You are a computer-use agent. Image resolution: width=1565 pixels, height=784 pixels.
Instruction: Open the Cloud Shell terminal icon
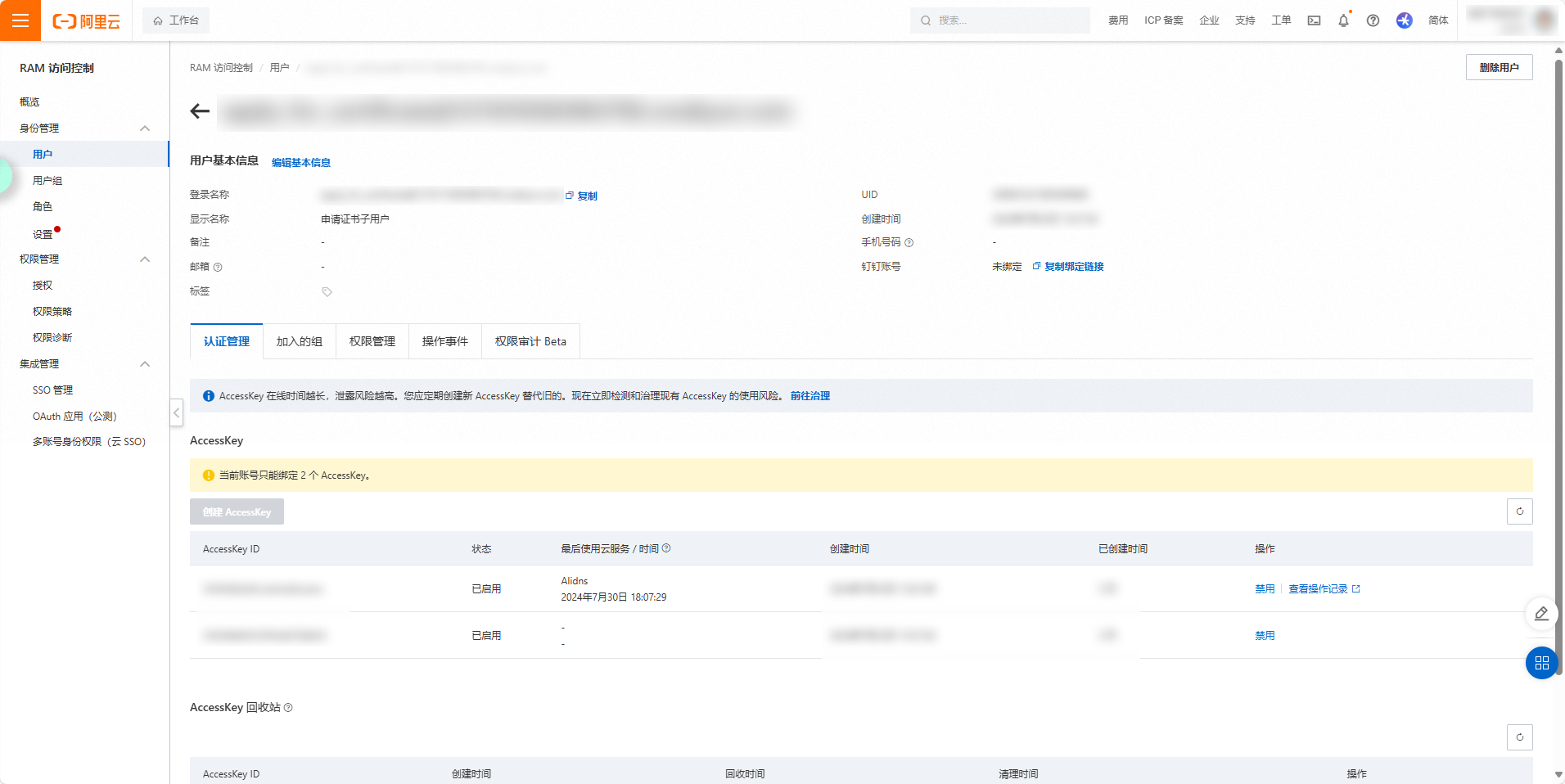[x=1314, y=20]
